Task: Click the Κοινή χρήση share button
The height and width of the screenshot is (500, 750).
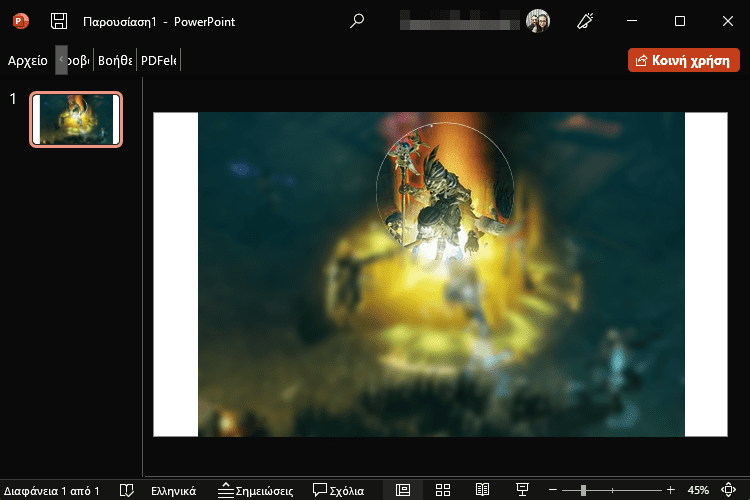Action: pyautogui.click(x=684, y=60)
